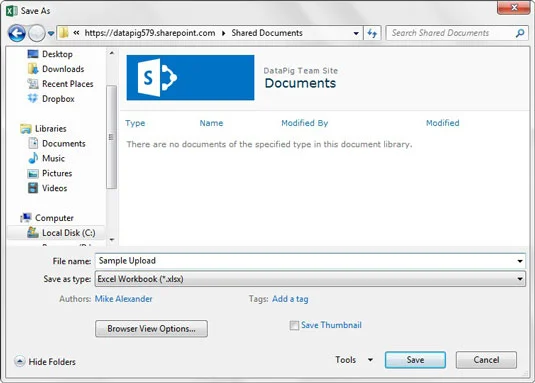Open the File name dropdown arrow
Viewport: 535px width, 383px height.
point(520,261)
